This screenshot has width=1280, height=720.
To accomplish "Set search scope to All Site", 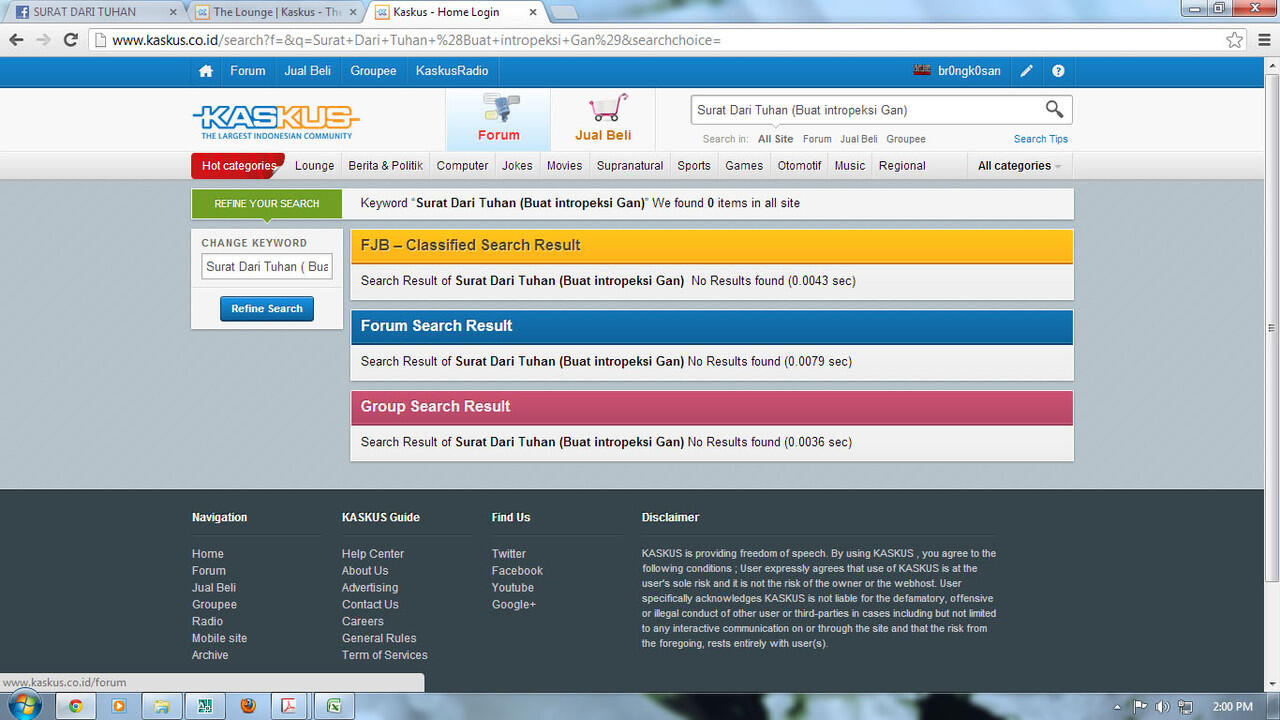I will pyautogui.click(x=775, y=139).
